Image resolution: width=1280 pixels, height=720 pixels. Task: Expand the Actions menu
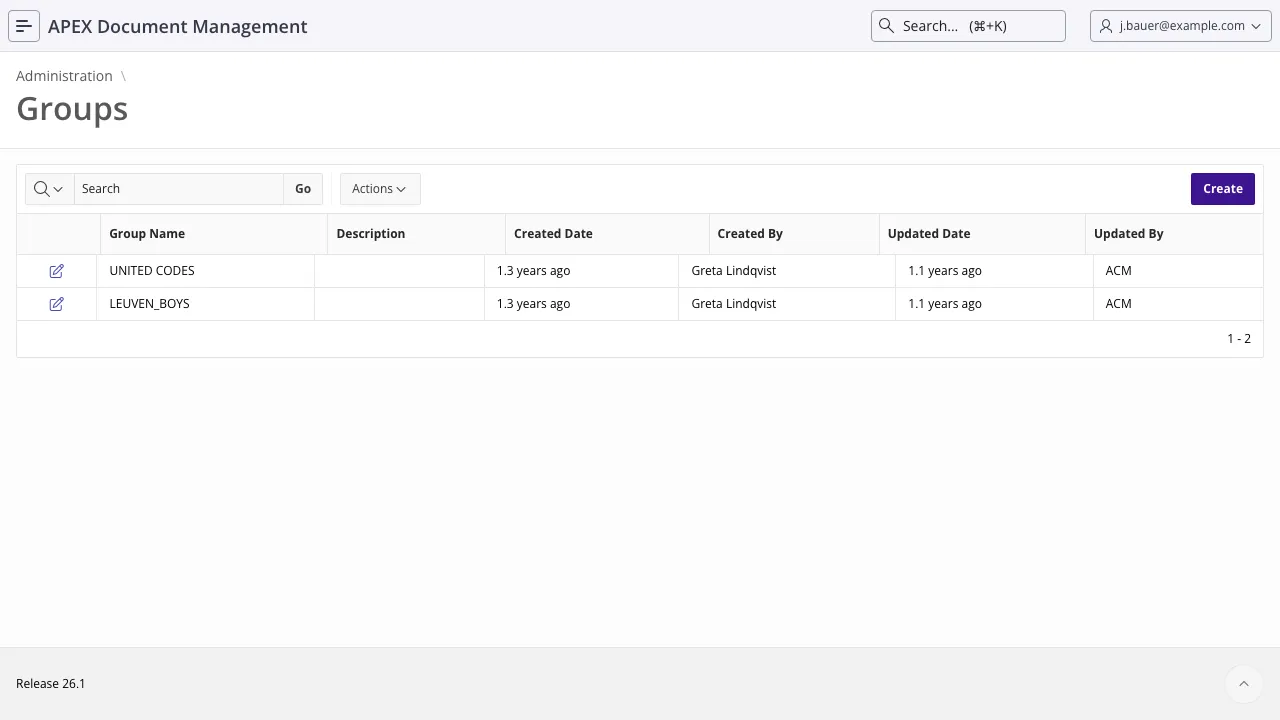point(380,189)
